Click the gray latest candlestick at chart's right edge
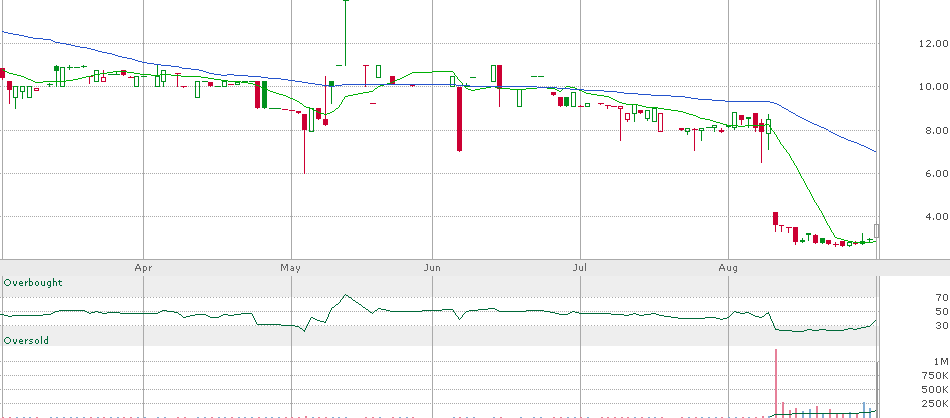Image resolution: width=950 pixels, height=418 pixels. 876,231
